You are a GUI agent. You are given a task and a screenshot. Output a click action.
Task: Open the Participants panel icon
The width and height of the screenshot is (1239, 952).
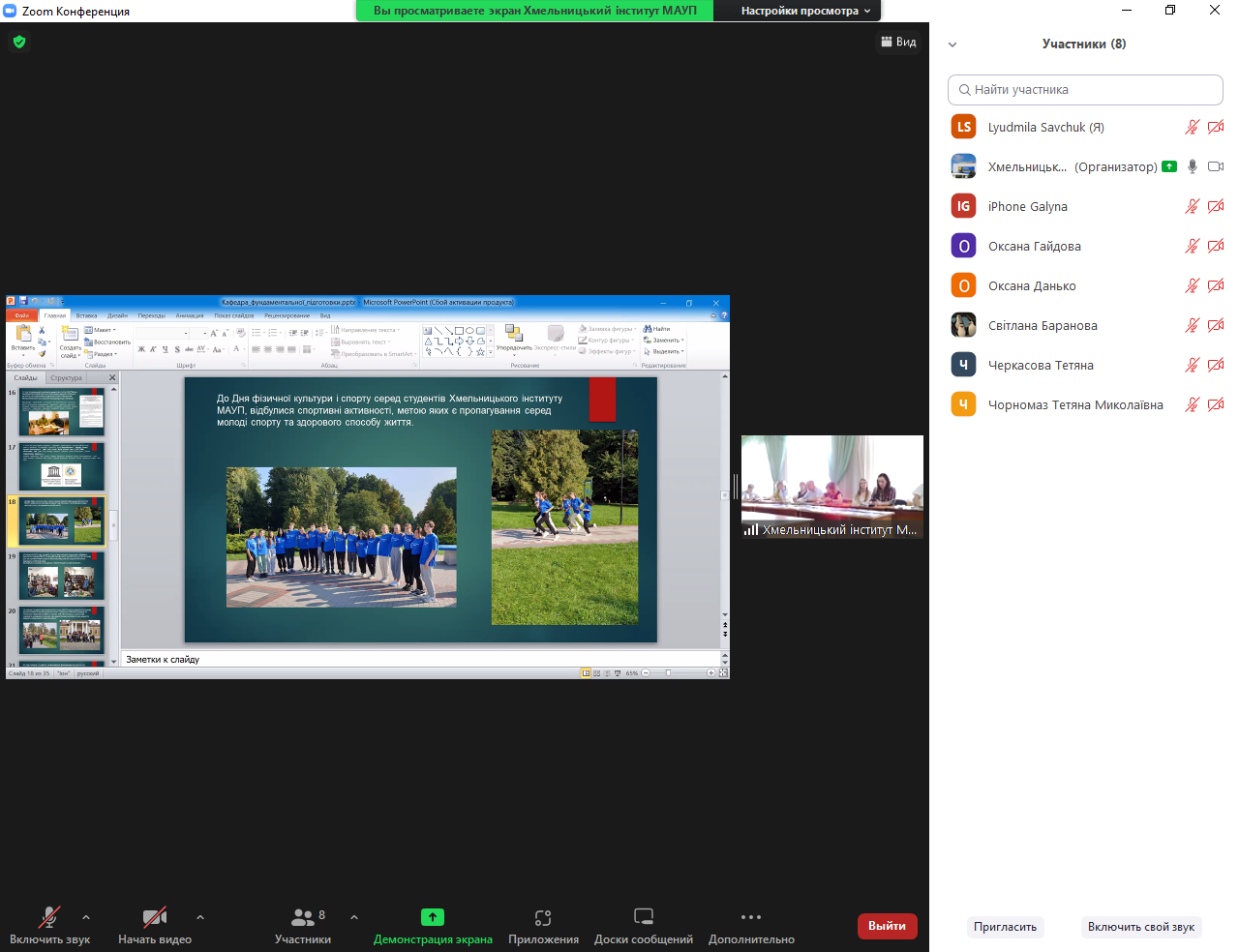[303, 917]
